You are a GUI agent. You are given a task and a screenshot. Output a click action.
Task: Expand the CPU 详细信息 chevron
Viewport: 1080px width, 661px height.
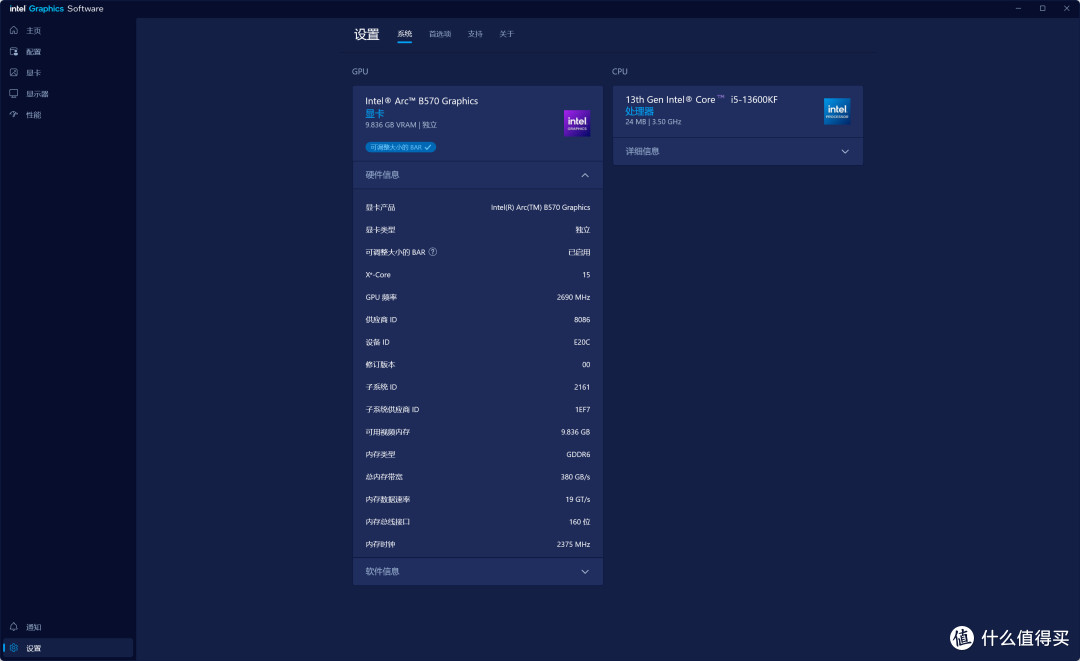pos(845,151)
